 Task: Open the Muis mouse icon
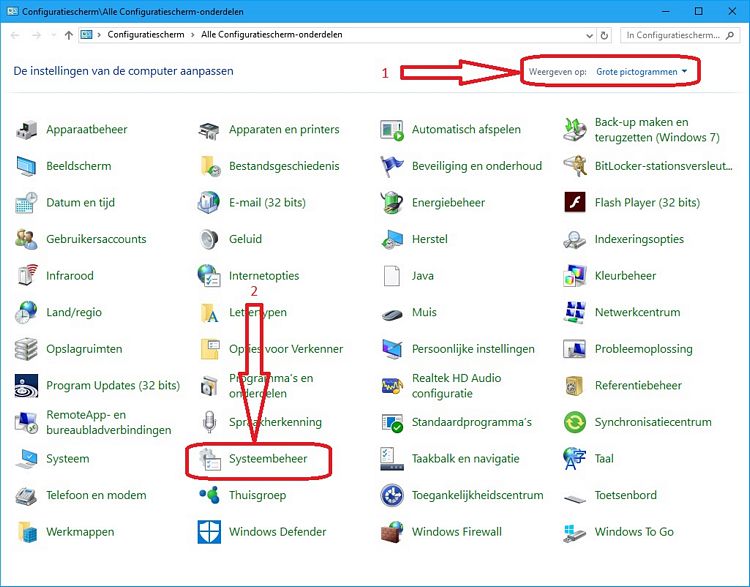392,313
